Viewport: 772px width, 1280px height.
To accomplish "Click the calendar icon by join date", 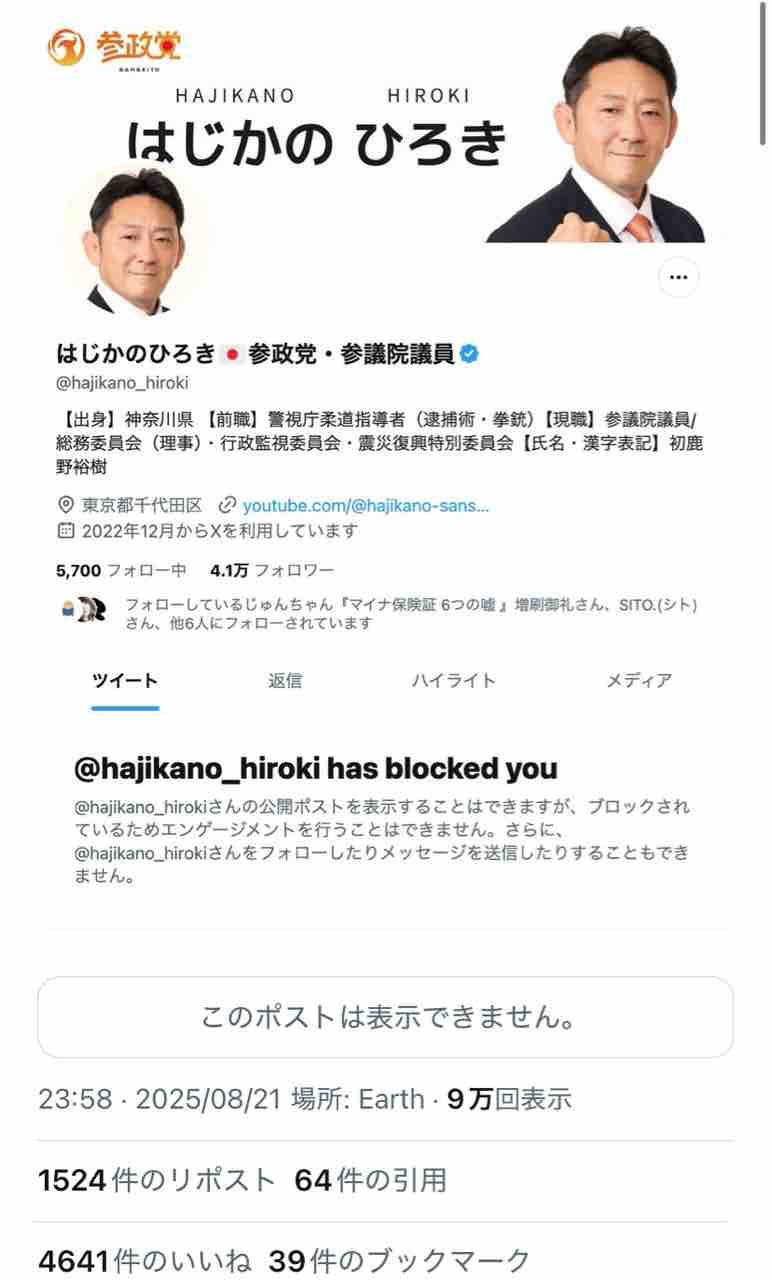I will click(x=66, y=531).
